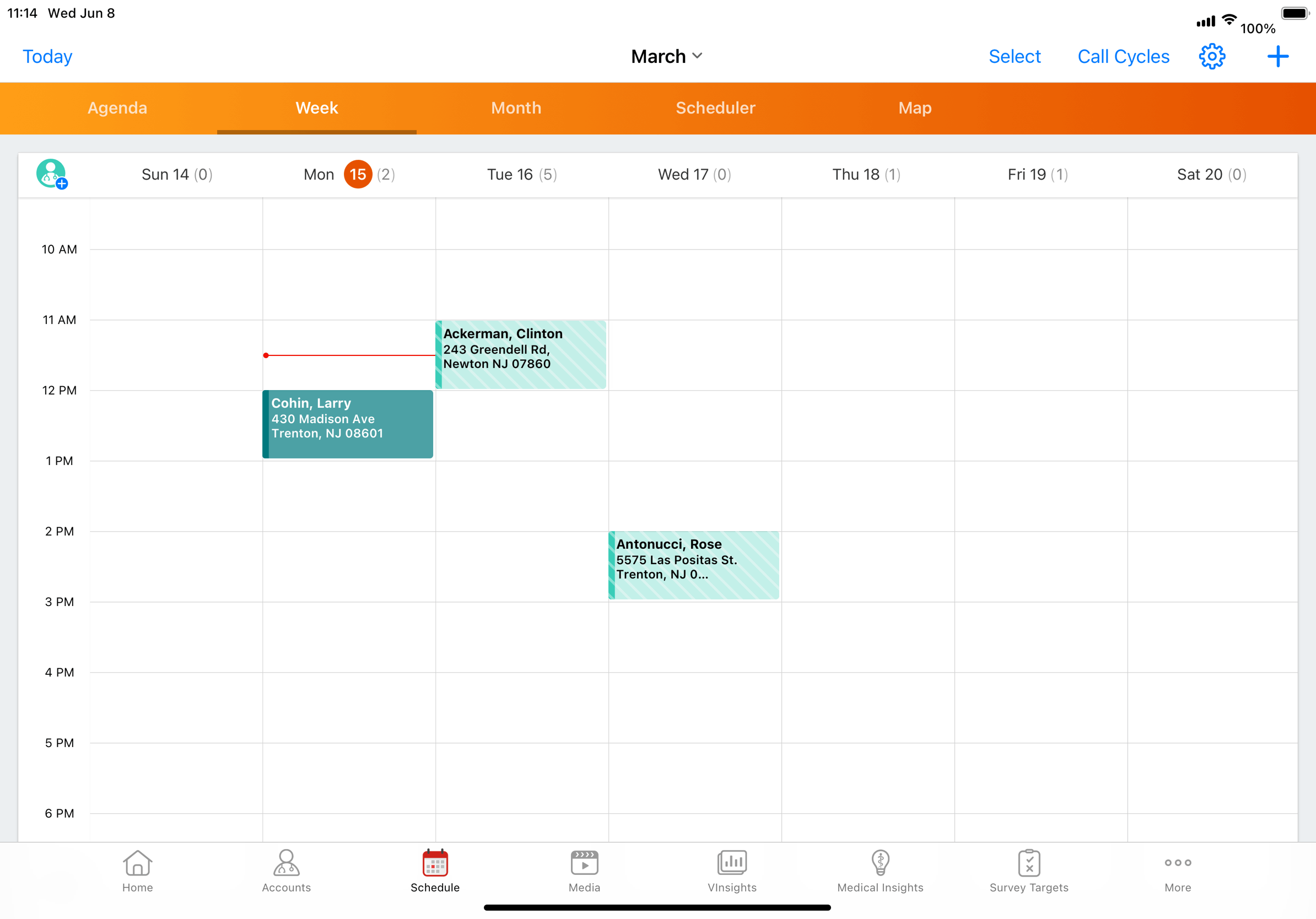Image resolution: width=1316 pixels, height=919 pixels.
Task: Open Survey Targets clipboard icon
Action: point(1029,871)
